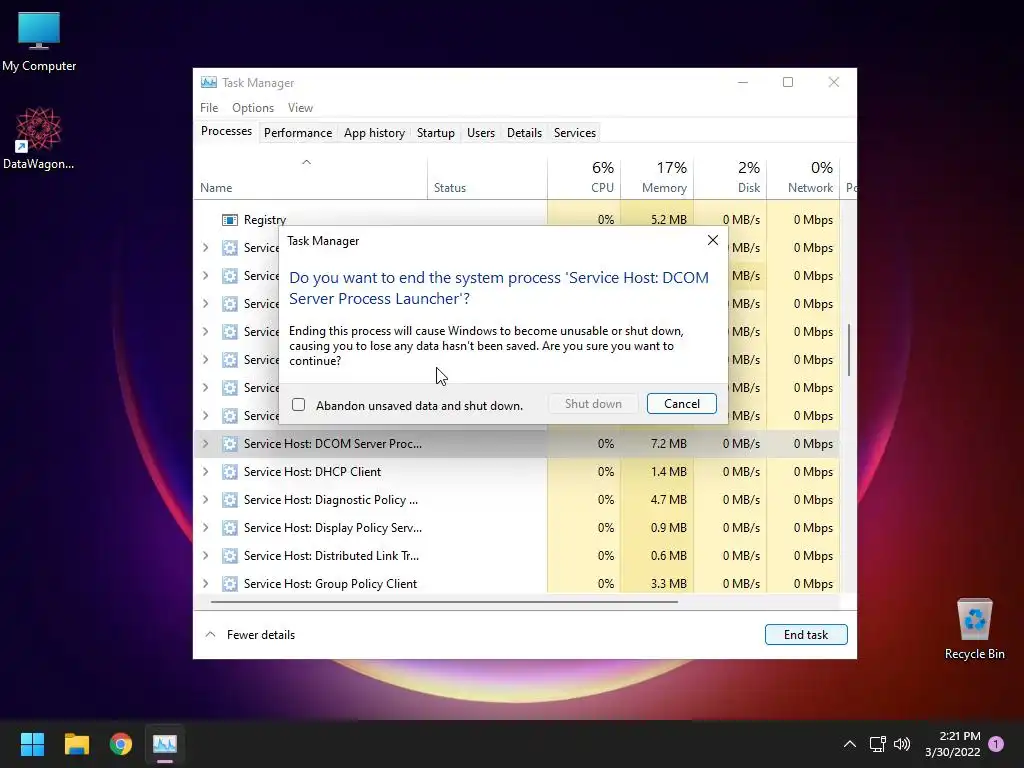
Task: Open the View menu
Action: point(300,108)
